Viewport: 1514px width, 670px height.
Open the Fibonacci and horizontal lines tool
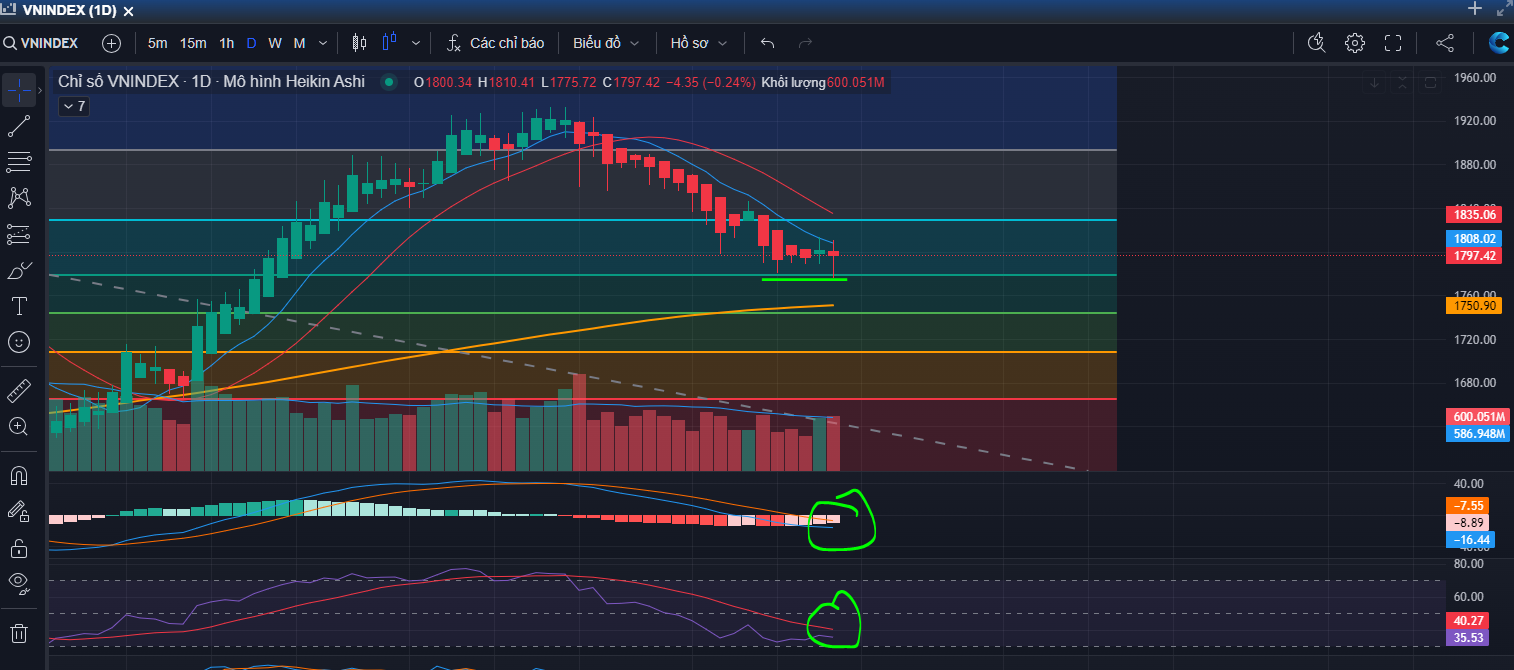tap(18, 162)
